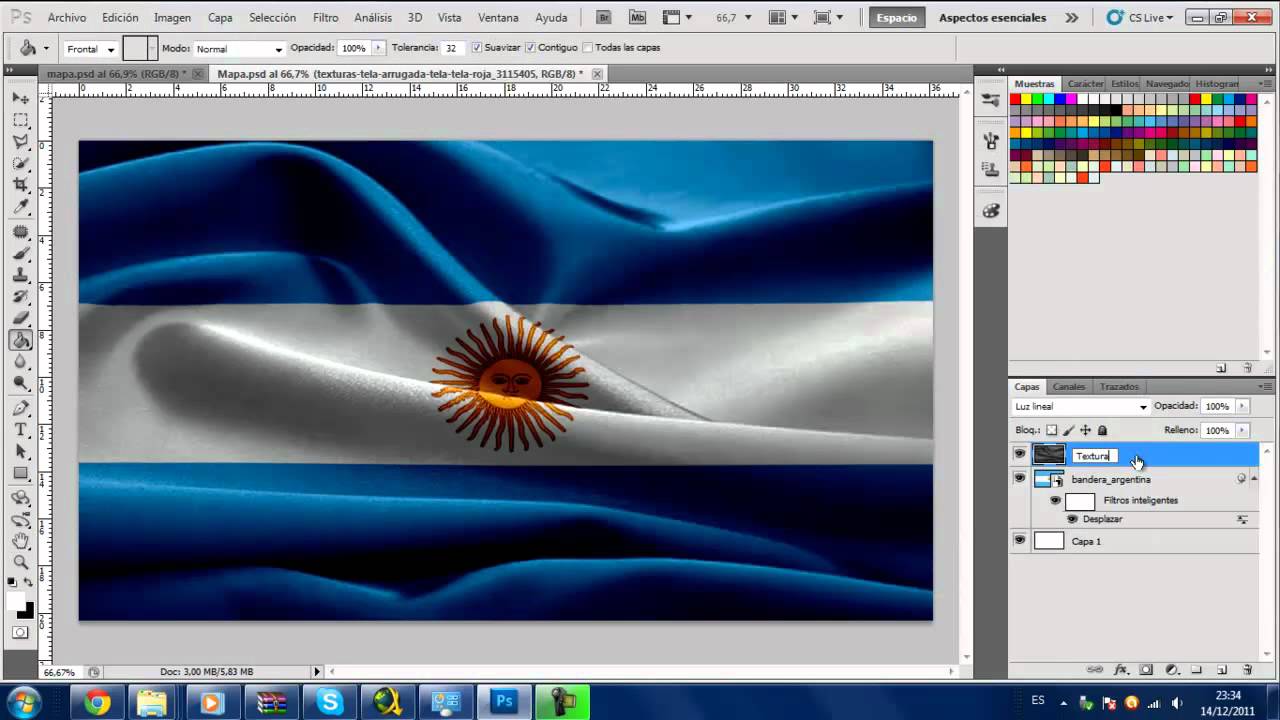Screen dimensions: 1280x720
Task: Click the add layer style fx icon
Action: click(1121, 670)
